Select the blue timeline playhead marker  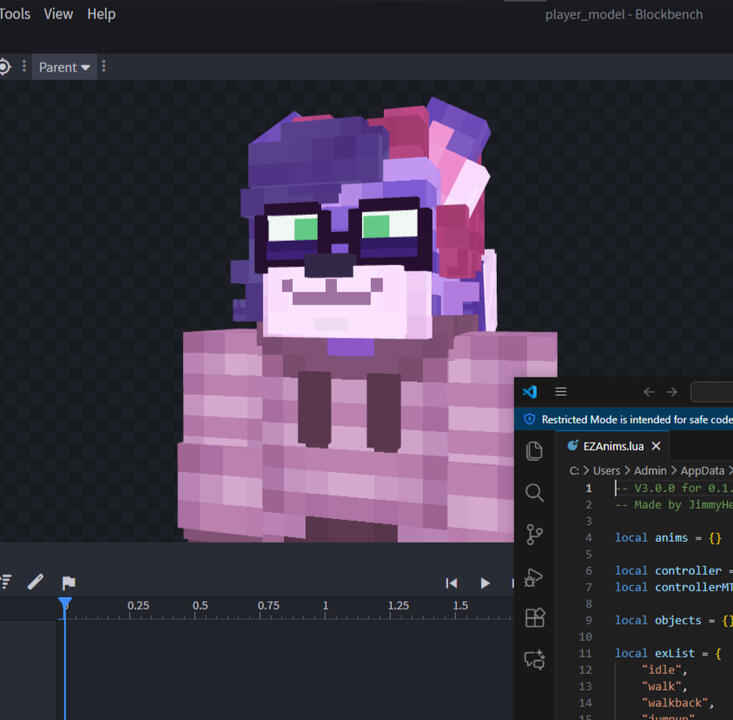coord(65,603)
